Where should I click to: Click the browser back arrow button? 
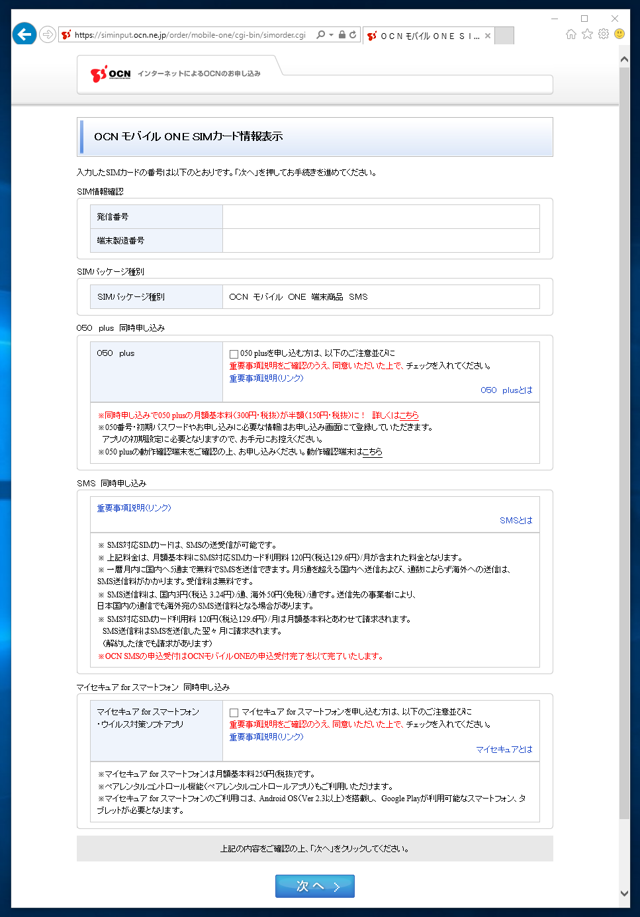point(24,34)
